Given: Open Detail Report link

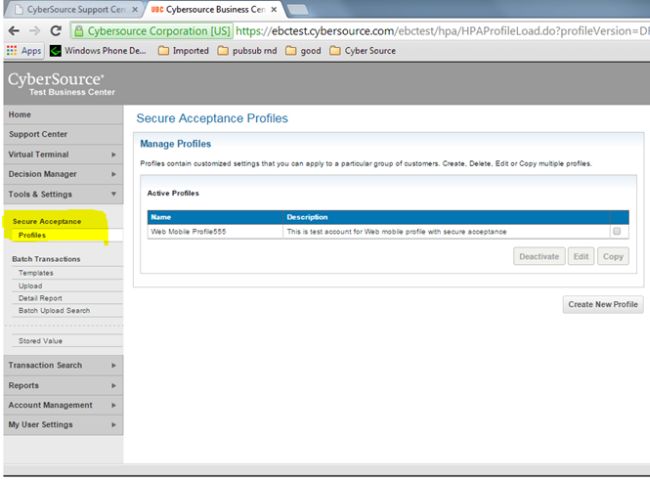Looking at the screenshot, I should [x=40, y=298].
